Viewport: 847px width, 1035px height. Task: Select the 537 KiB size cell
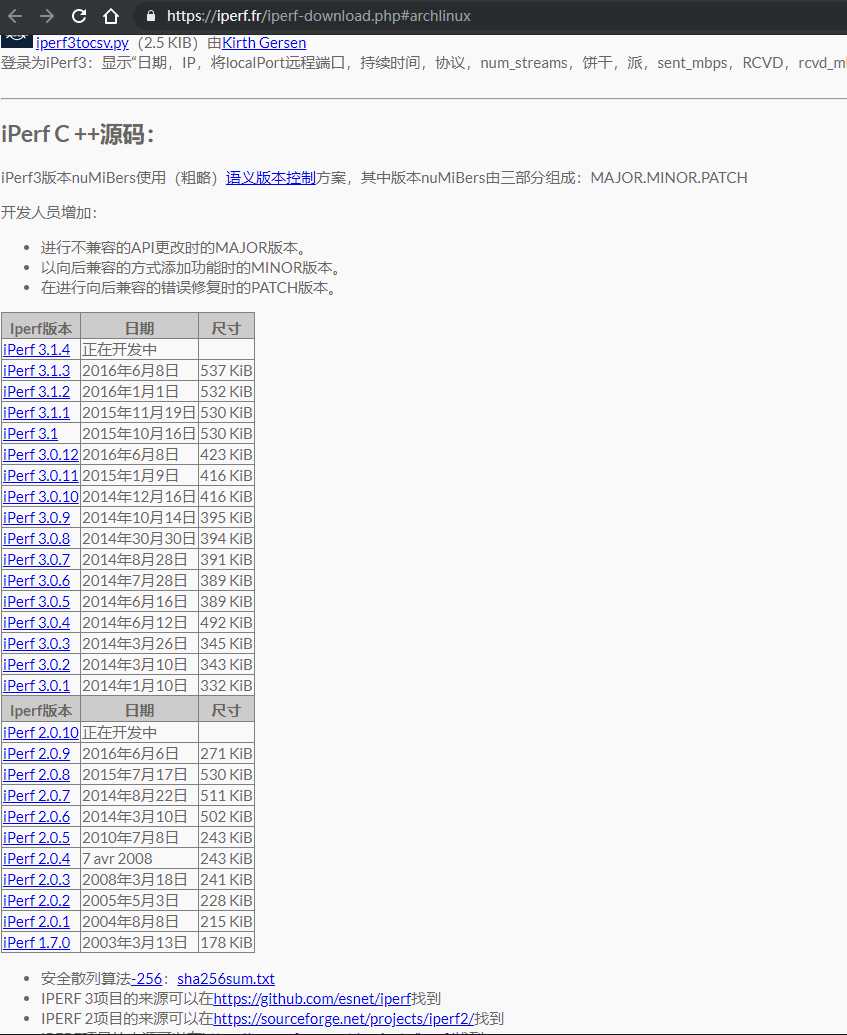click(x=226, y=371)
